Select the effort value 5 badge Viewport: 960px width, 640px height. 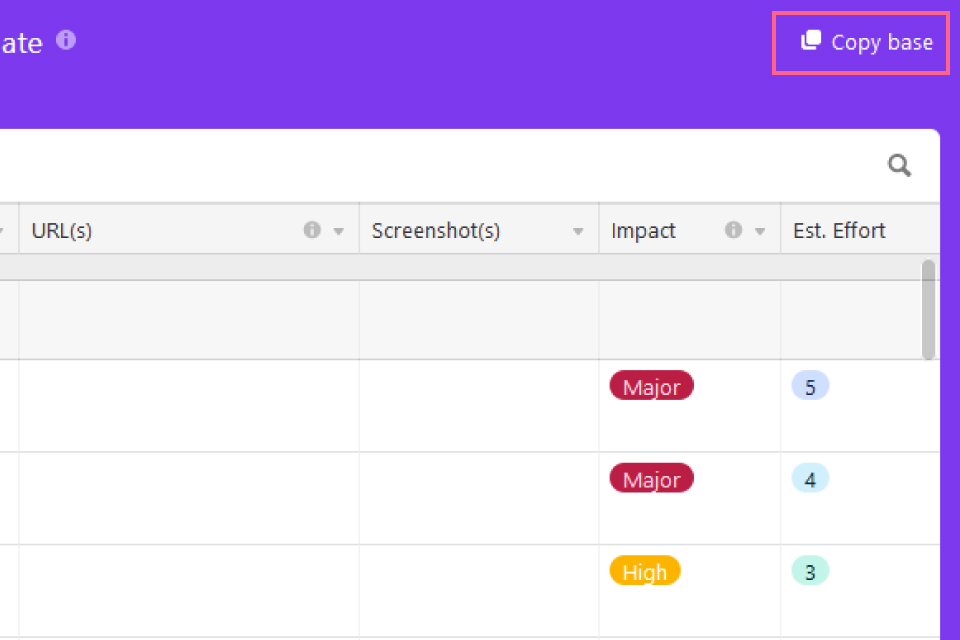point(810,386)
